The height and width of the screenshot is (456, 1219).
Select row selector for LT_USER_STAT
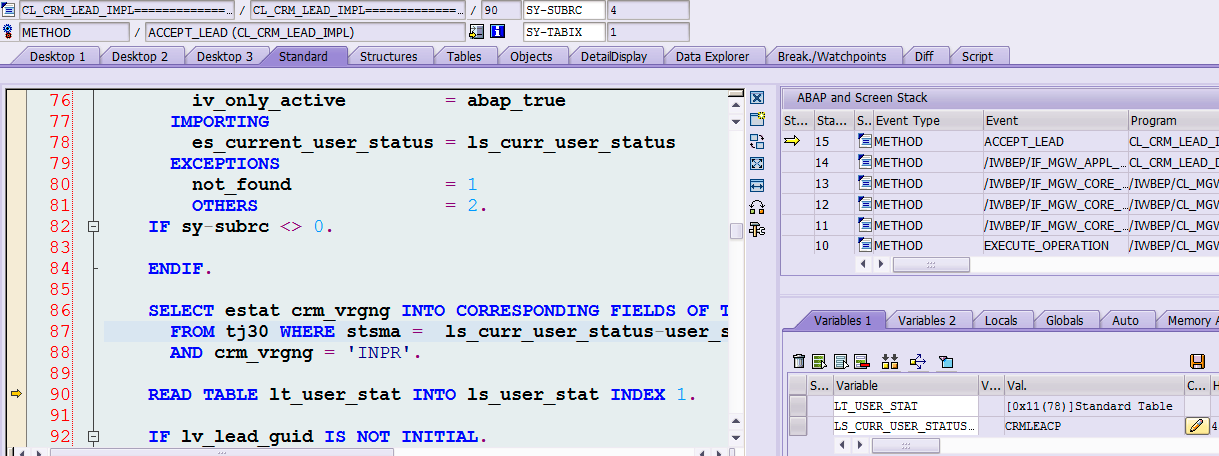coord(797,406)
